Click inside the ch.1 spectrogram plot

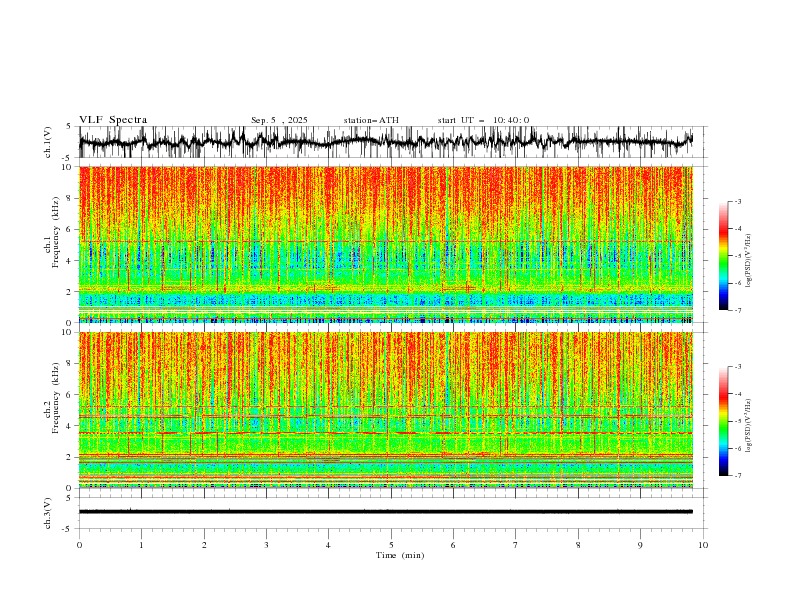coord(386,244)
